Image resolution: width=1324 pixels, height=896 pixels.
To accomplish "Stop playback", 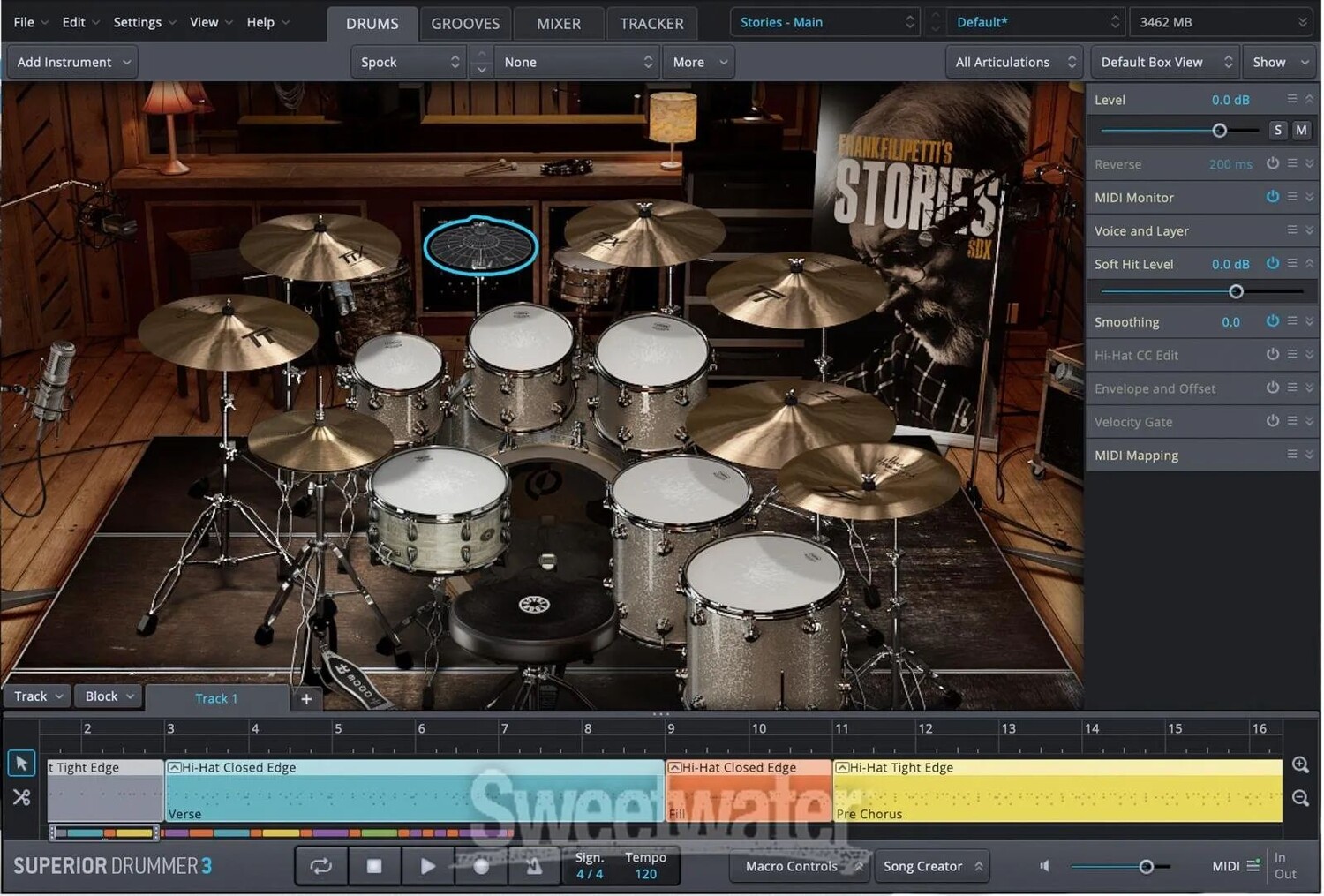I will click(374, 866).
